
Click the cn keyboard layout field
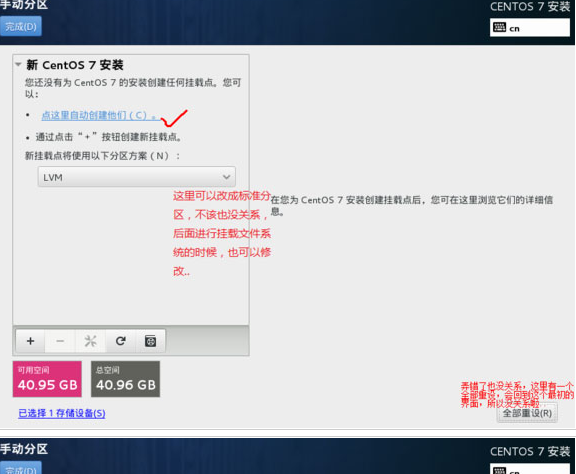(530, 28)
